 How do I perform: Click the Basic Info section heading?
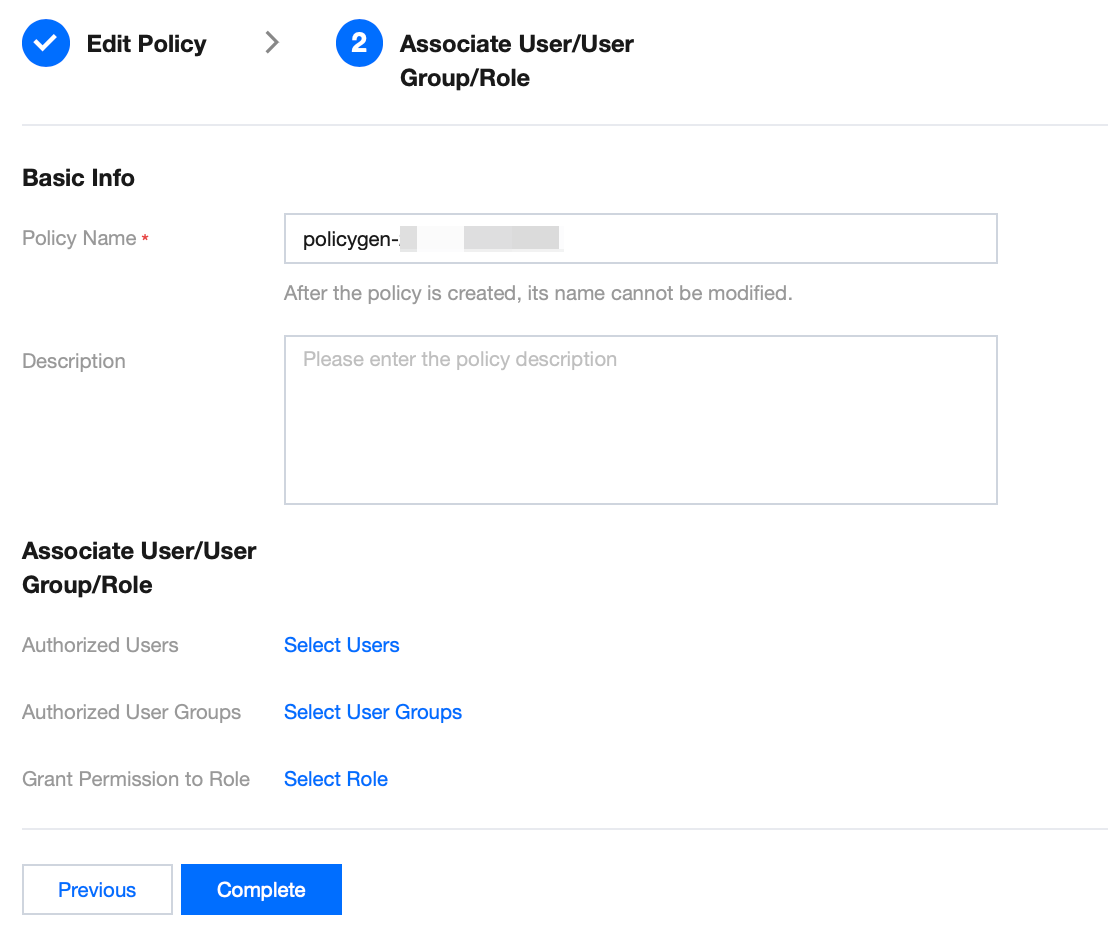[x=78, y=178]
